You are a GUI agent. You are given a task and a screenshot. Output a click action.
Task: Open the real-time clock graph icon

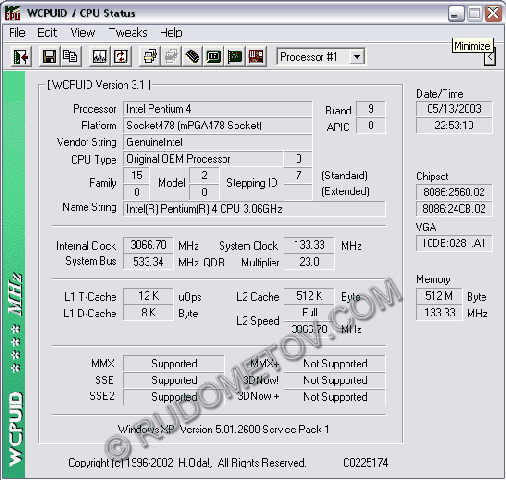[x=100, y=57]
